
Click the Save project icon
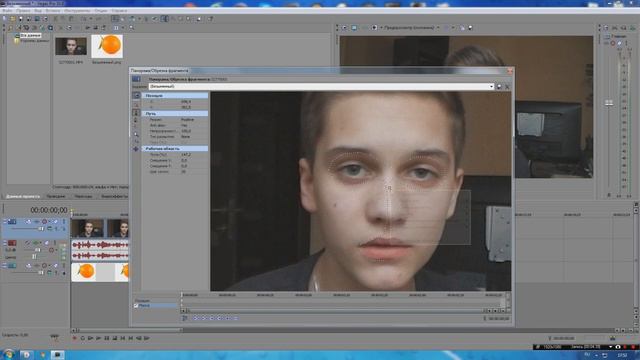21,19
